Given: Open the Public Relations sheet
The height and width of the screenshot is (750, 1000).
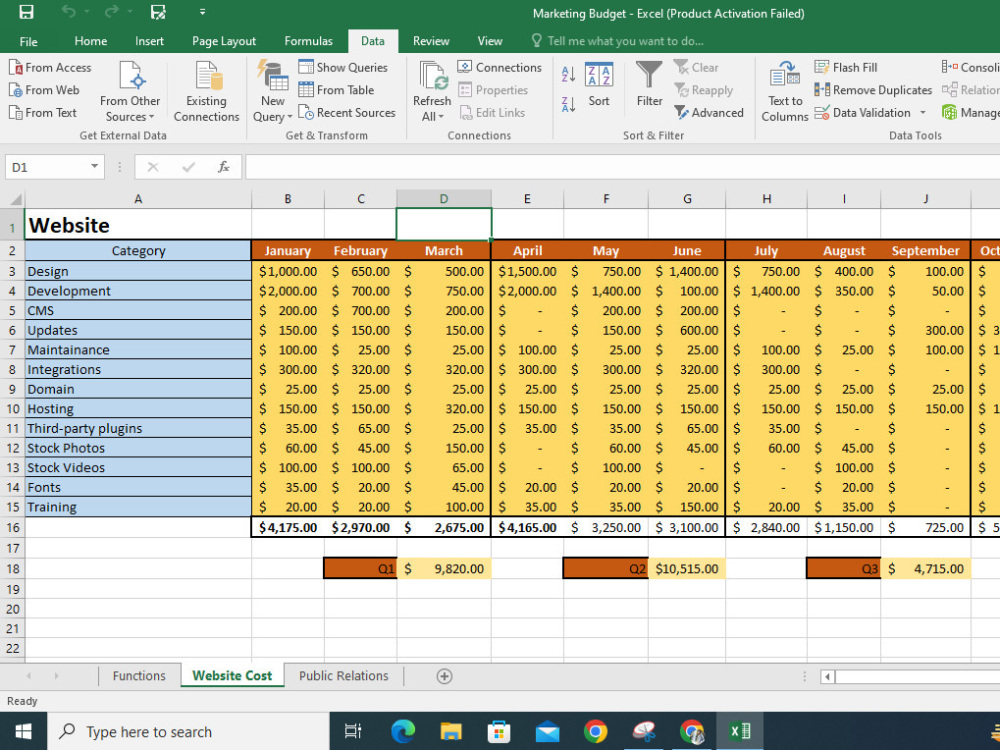Looking at the screenshot, I should (343, 676).
